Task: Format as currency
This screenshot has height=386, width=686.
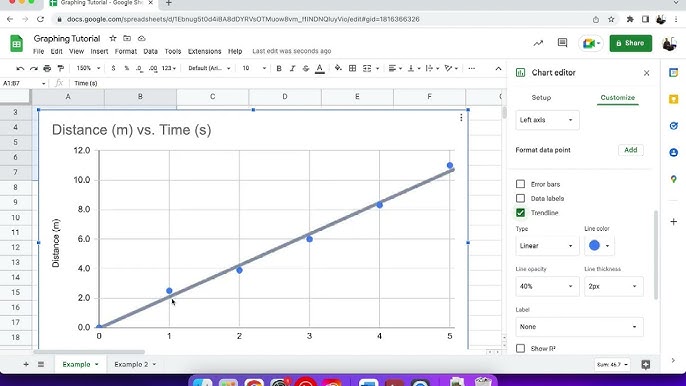Action: (113, 68)
